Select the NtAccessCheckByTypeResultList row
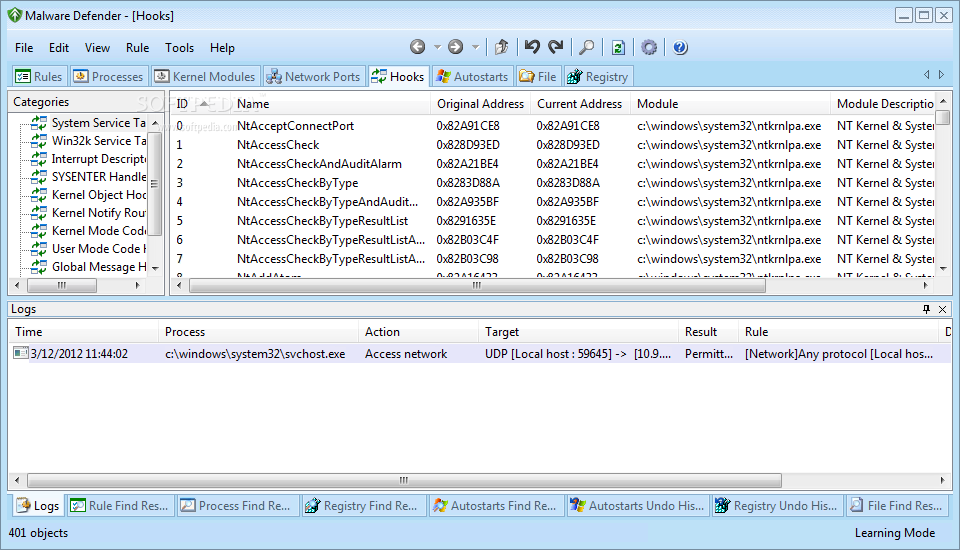The width and height of the screenshot is (960, 550). [553, 220]
